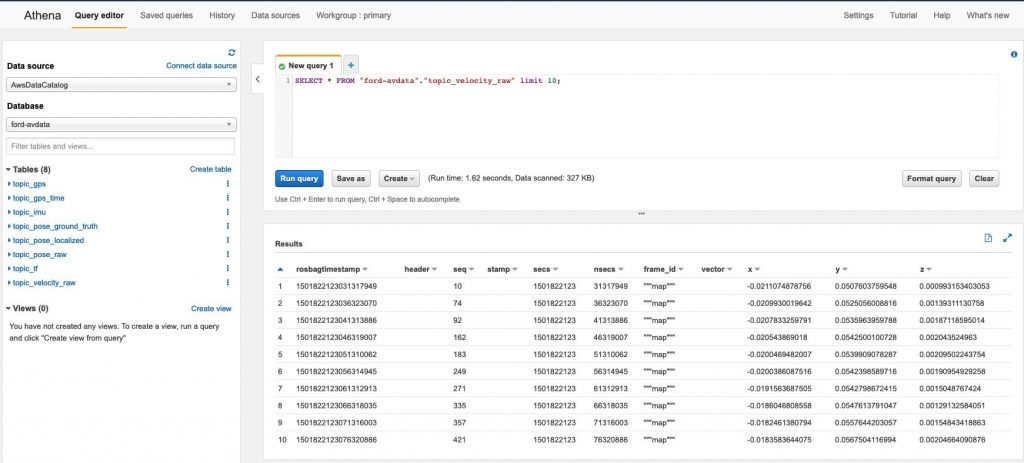Open the Database dropdown ford-avdata
1024x463 pixels.
121,124
